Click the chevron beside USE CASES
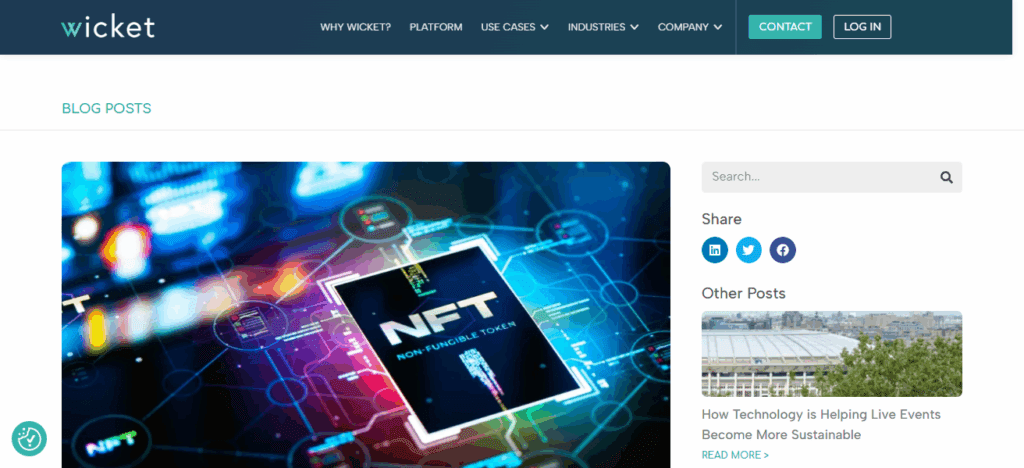Image resolution: width=1024 pixels, height=468 pixels. (545, 28)
